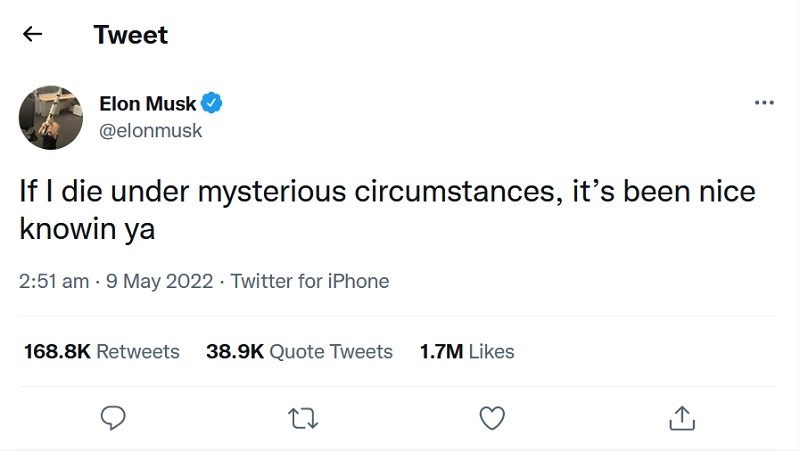The height and width of the screenshot is (451, 800).
Task: Click the 2:51 am timestamp
Action: [54, 281]
